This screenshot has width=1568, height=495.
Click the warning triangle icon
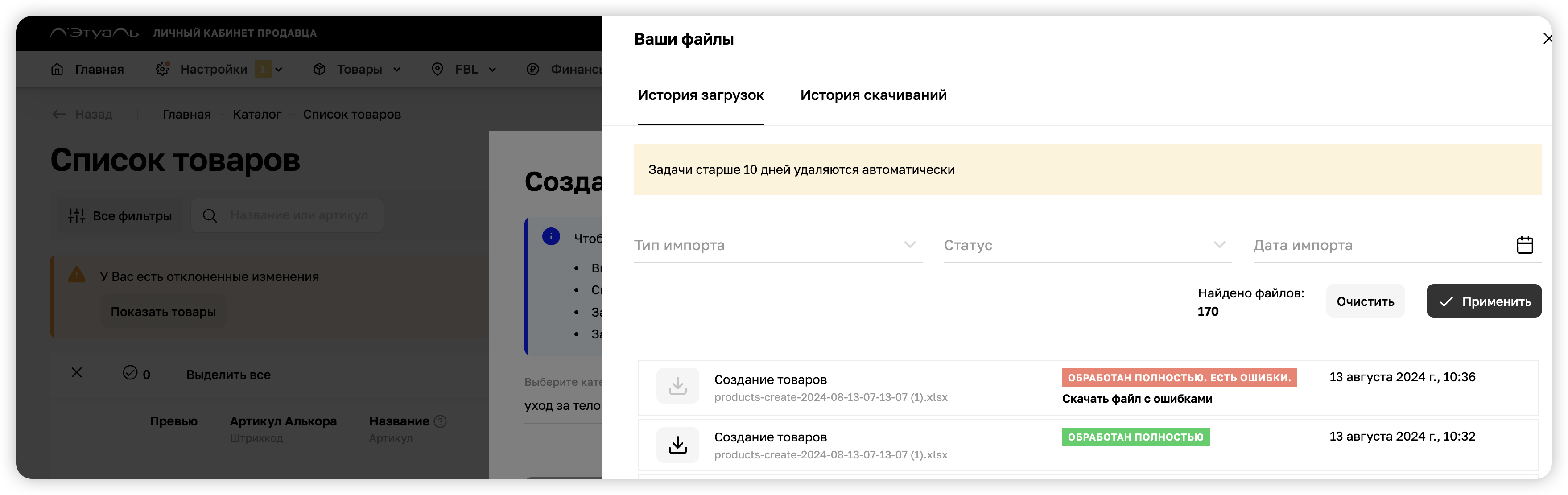pyautogui.click(x=76, y=275)
